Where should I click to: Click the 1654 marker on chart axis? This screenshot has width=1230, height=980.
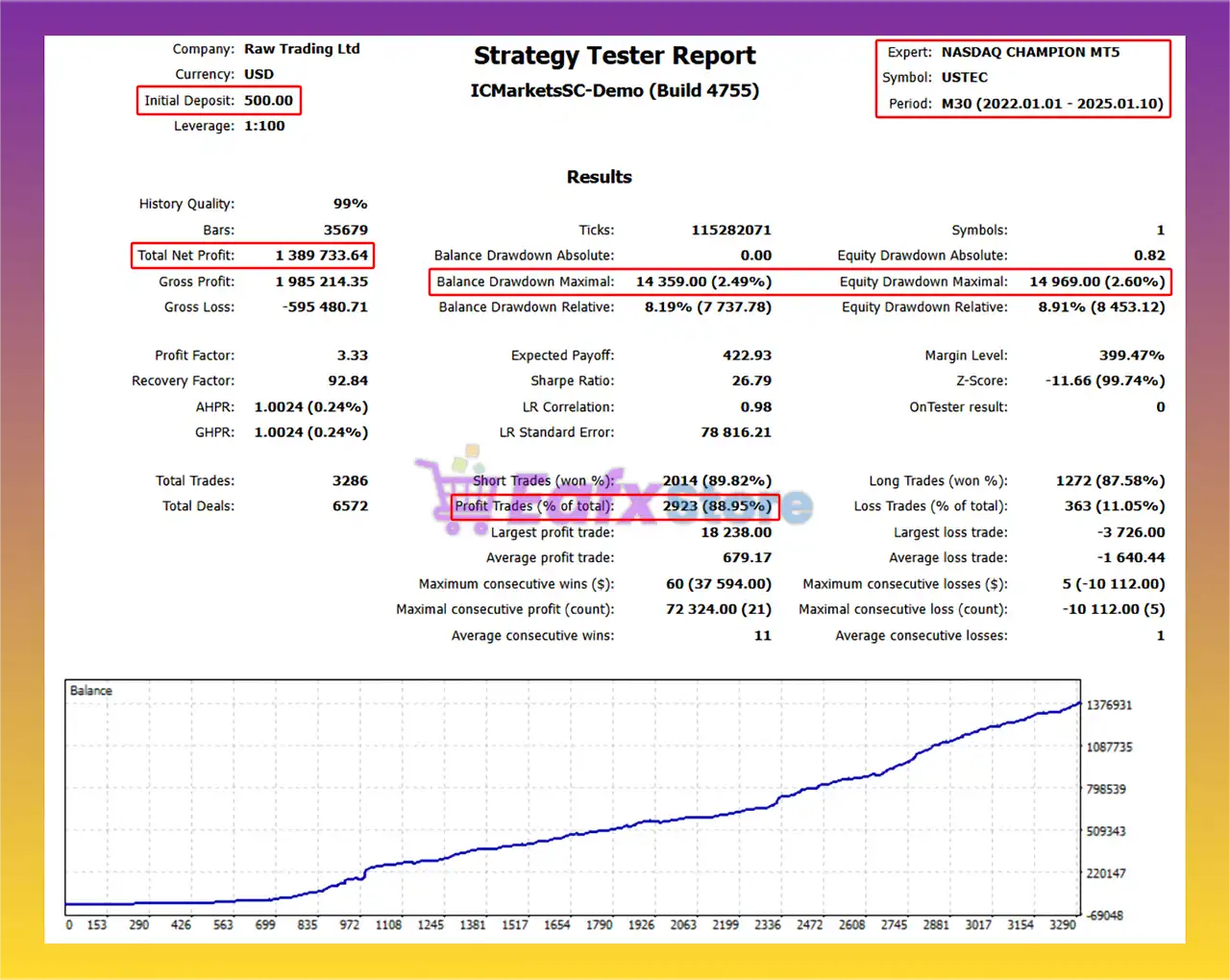pos(556,925)
